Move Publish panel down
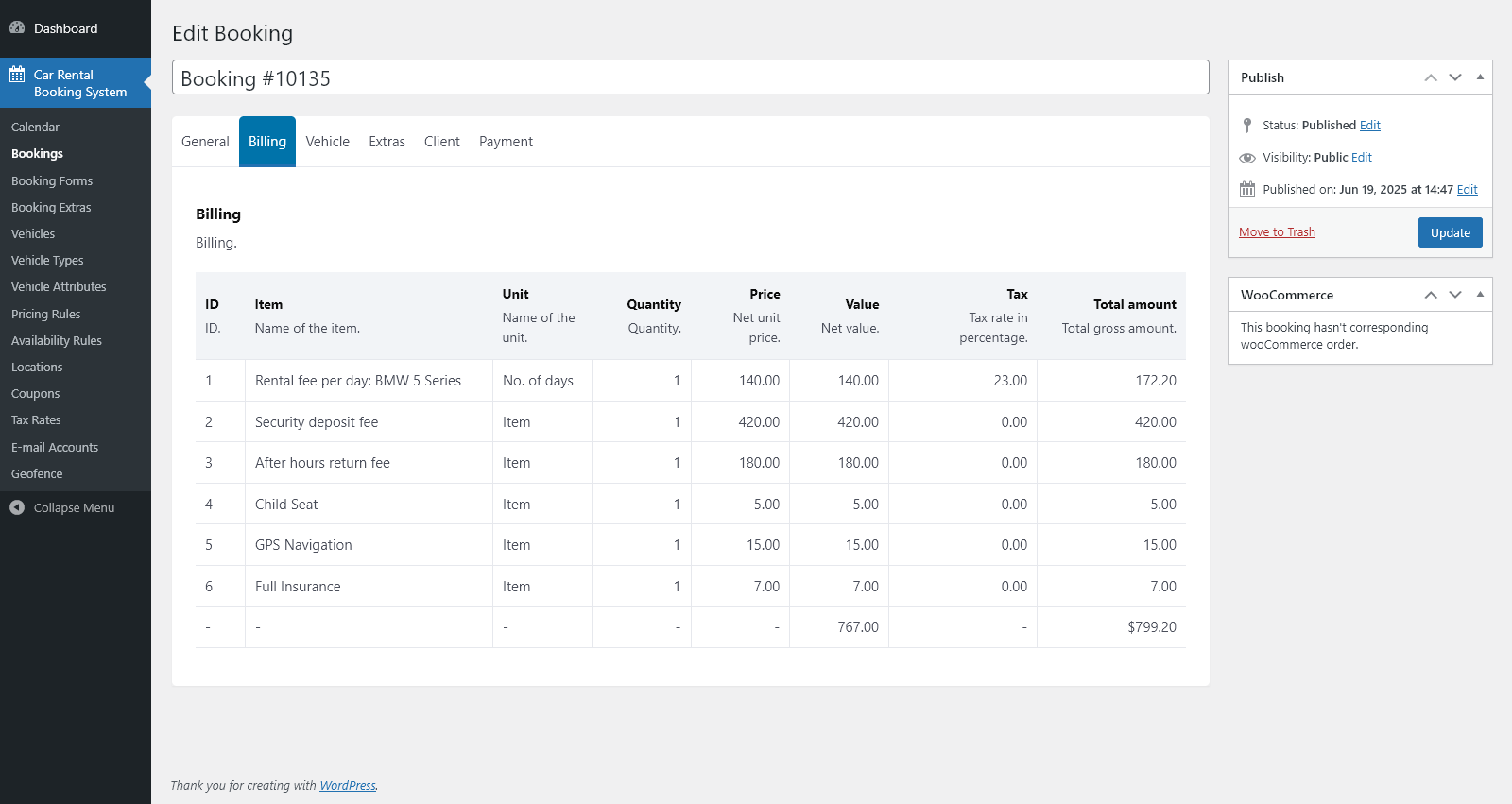This screenshot has width=1512, height=804. click(x=1455, y=77)
